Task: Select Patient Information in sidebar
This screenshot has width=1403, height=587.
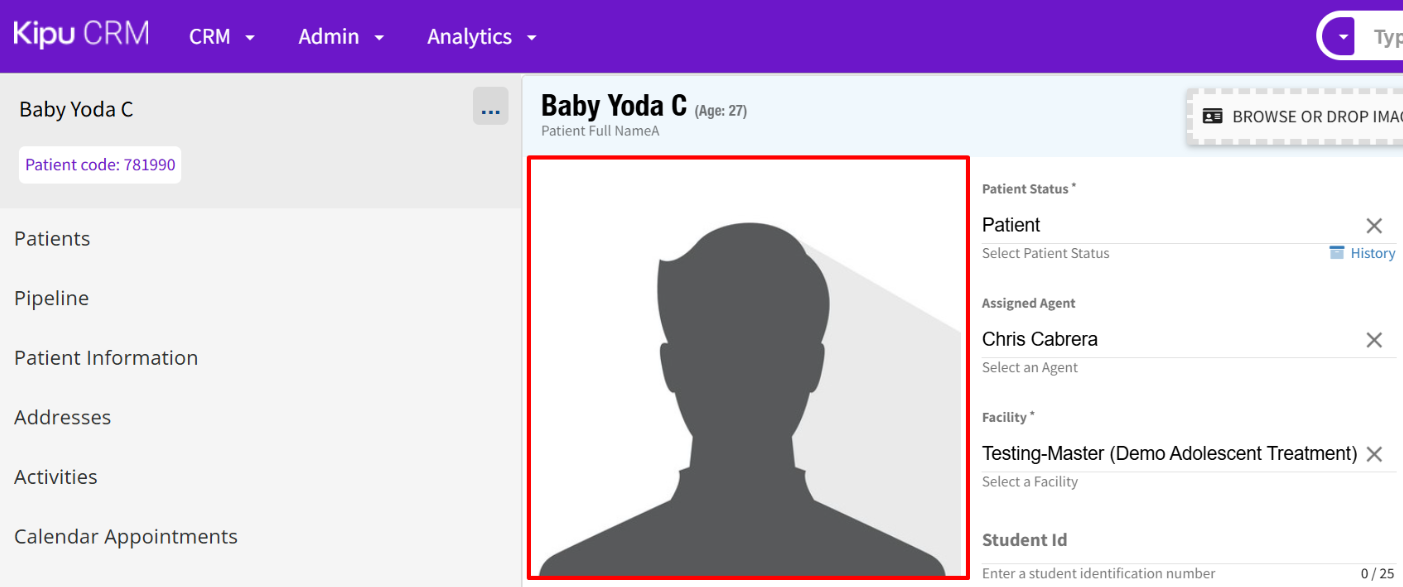Action: pyautogui.click(x=106, y=358)
